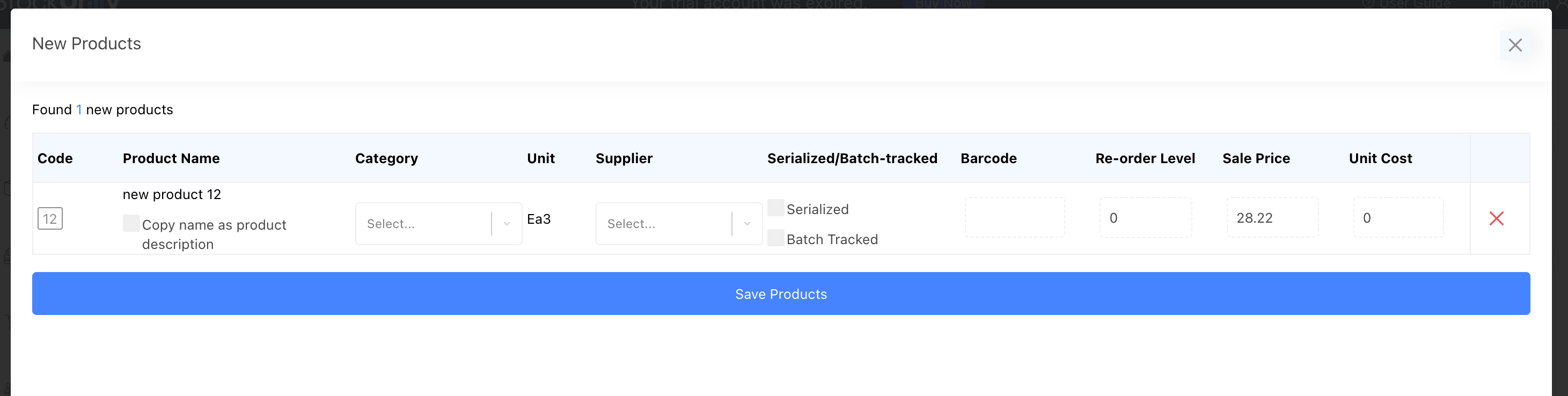Click the Product Name column header
1568x396 pixels.
171,159
